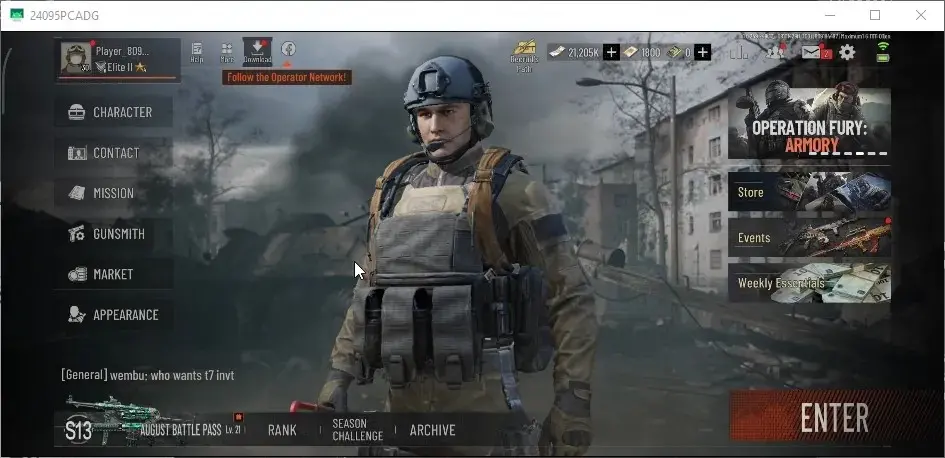Open the MISSION menu
The width and height of the screenshot is (945, 458).
[x=113, y=193]
